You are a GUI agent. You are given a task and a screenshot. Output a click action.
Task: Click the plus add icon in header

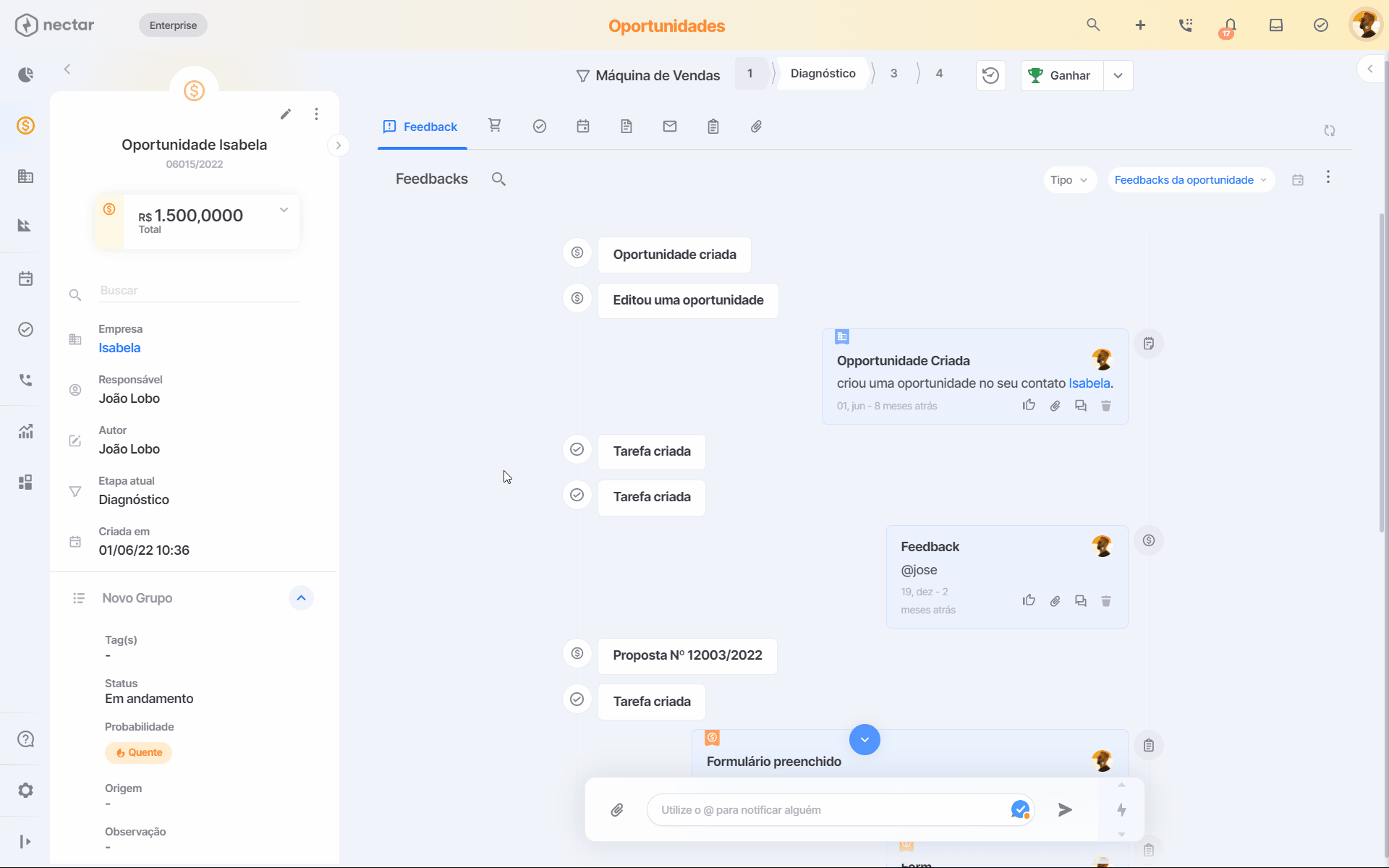[1140, 25]
